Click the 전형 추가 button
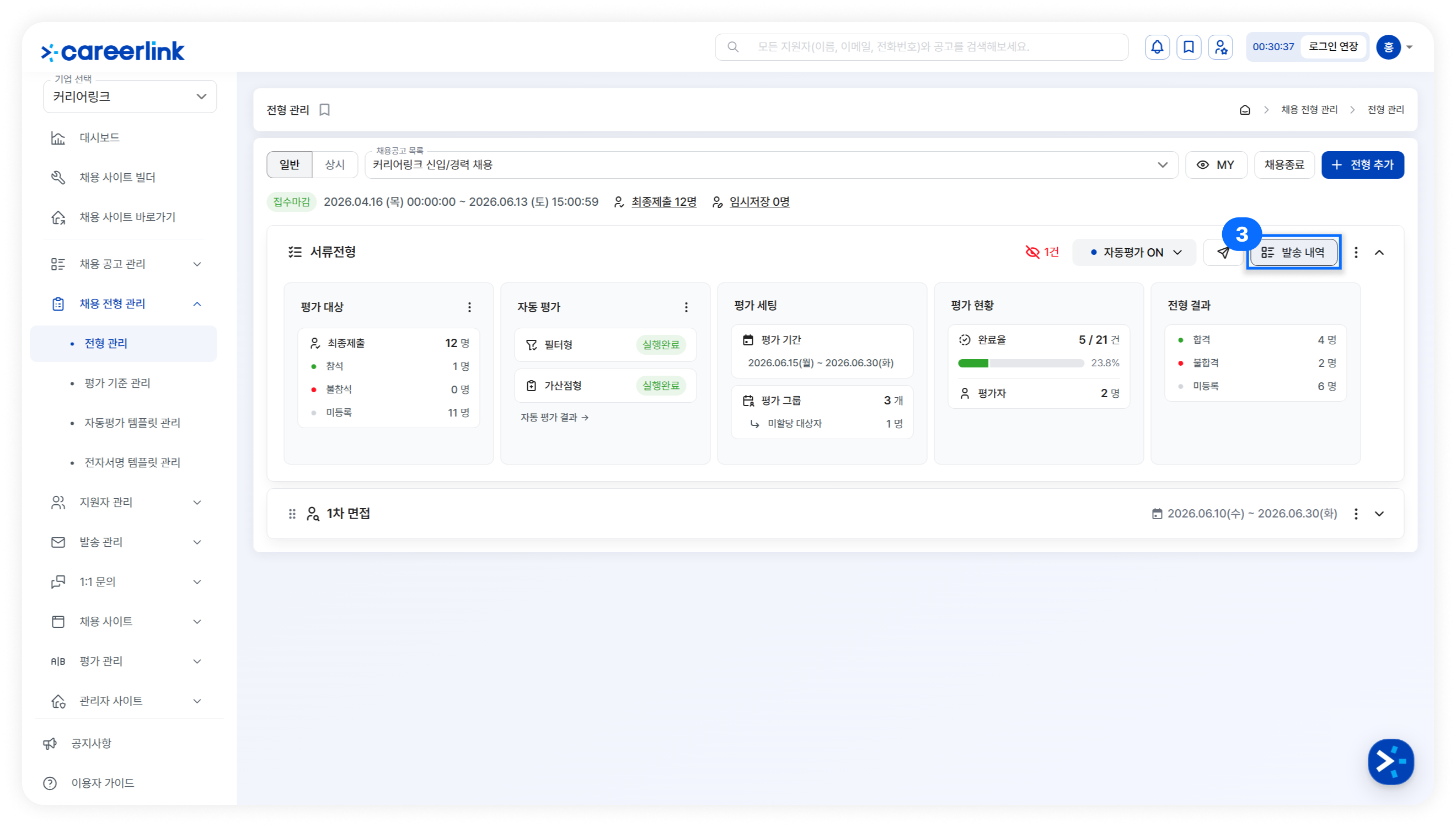 (1362, 166)
